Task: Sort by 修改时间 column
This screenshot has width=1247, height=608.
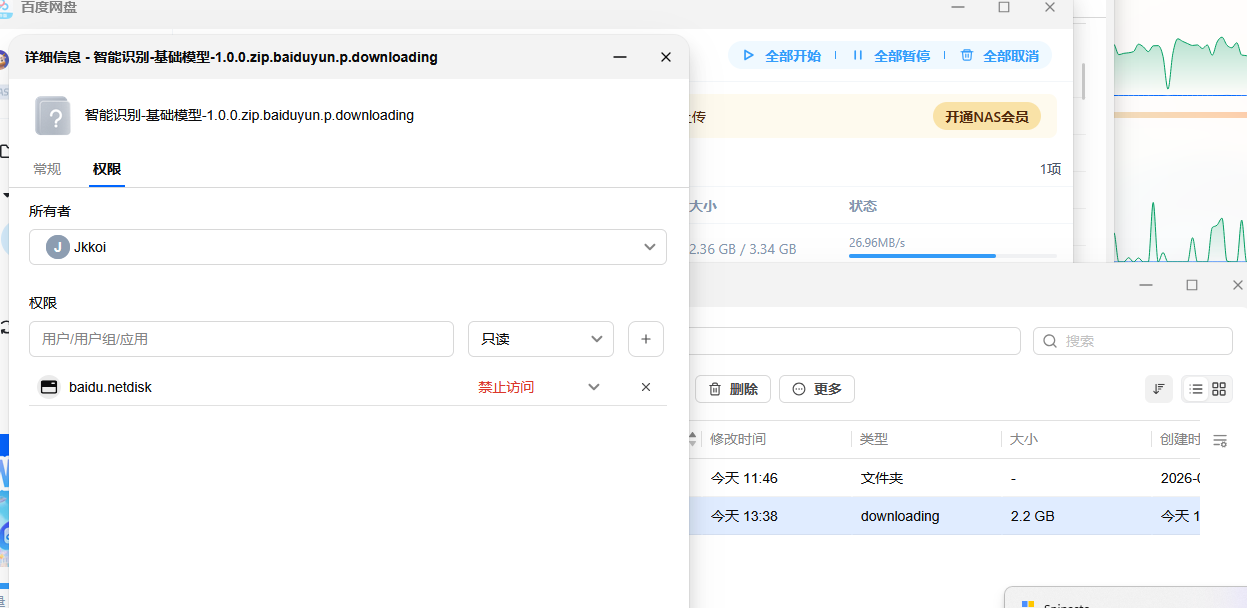Action: (738, 439)
